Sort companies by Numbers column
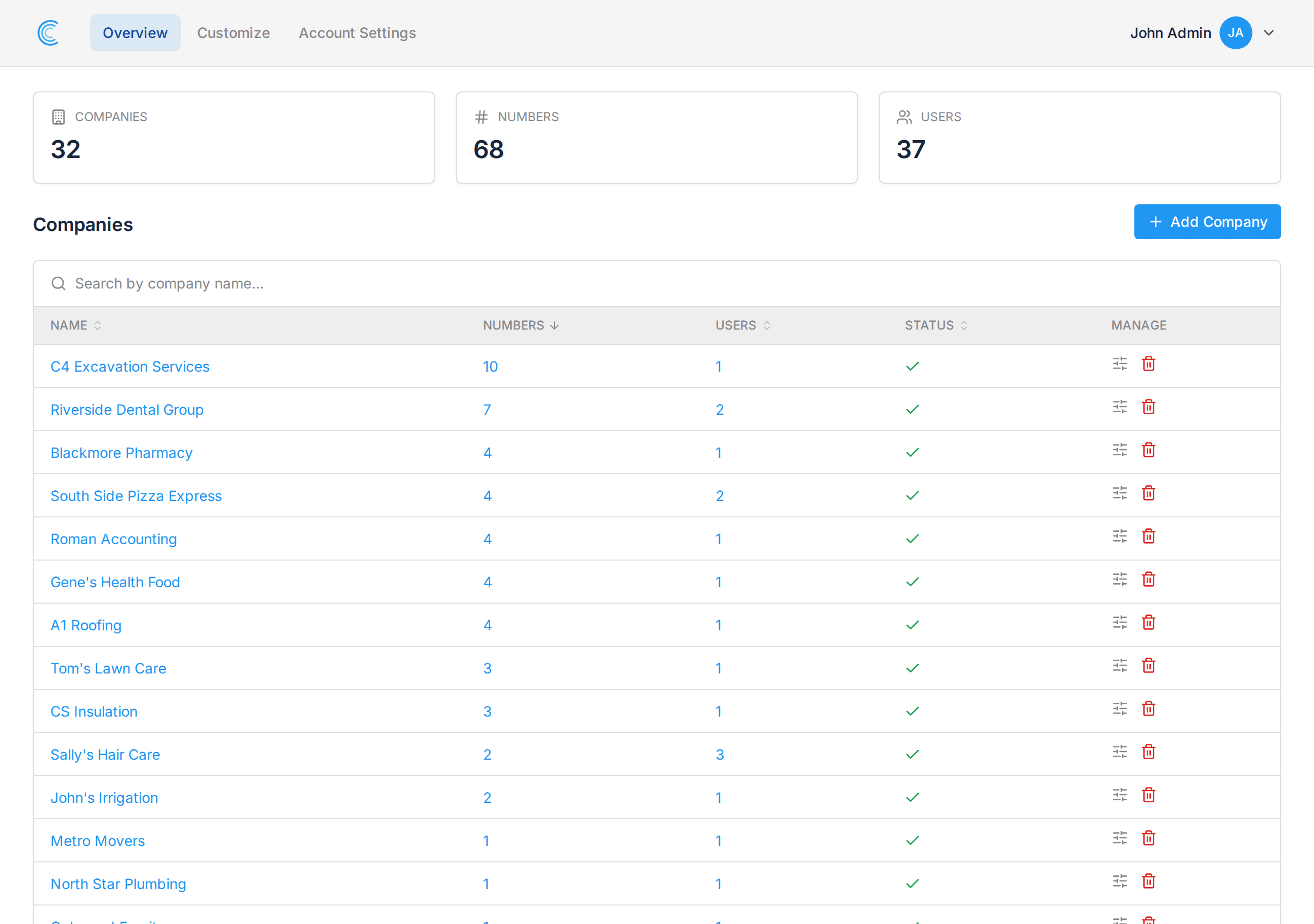 click(521, 325)
